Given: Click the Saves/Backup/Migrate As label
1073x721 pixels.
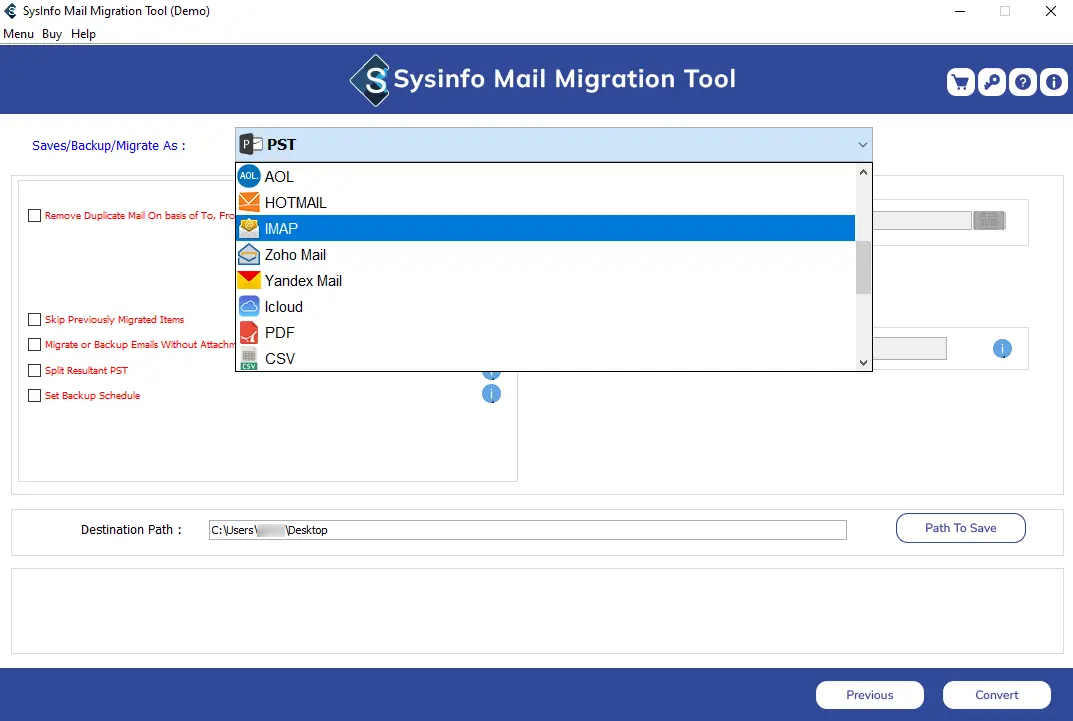Looking at the screenshot, I should [x=109, y=146].
